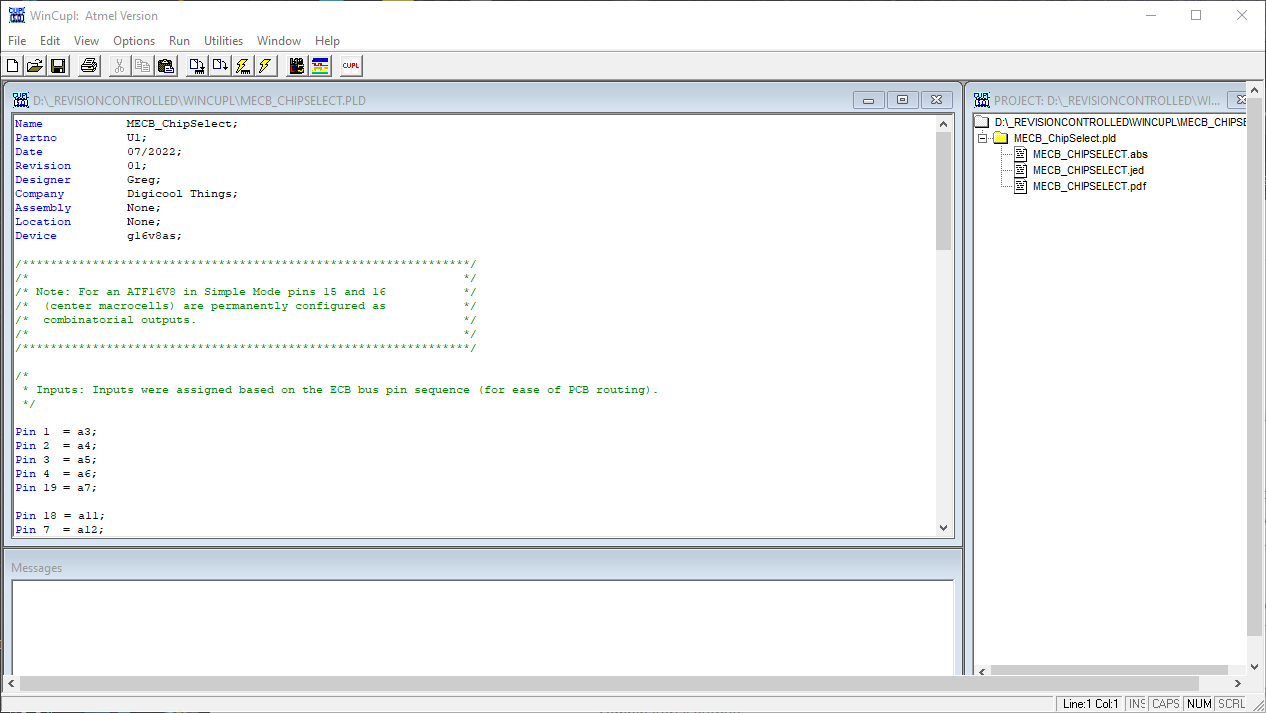The width and height of the screenshot is (1266, 713).
Task: Open a file using the Open folder icon
Action: (34, 65)
